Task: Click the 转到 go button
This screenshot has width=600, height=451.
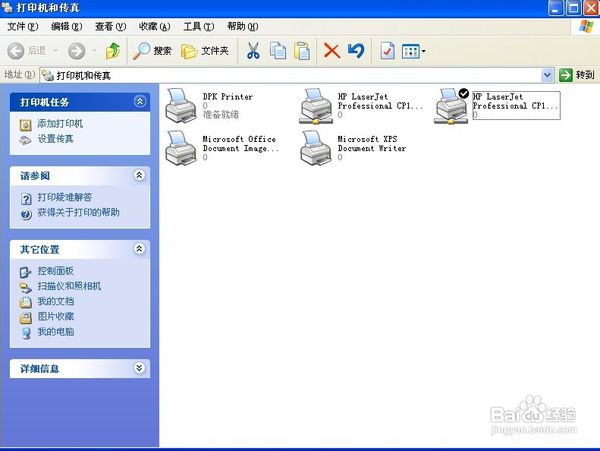Action: [x=577, y=75]
